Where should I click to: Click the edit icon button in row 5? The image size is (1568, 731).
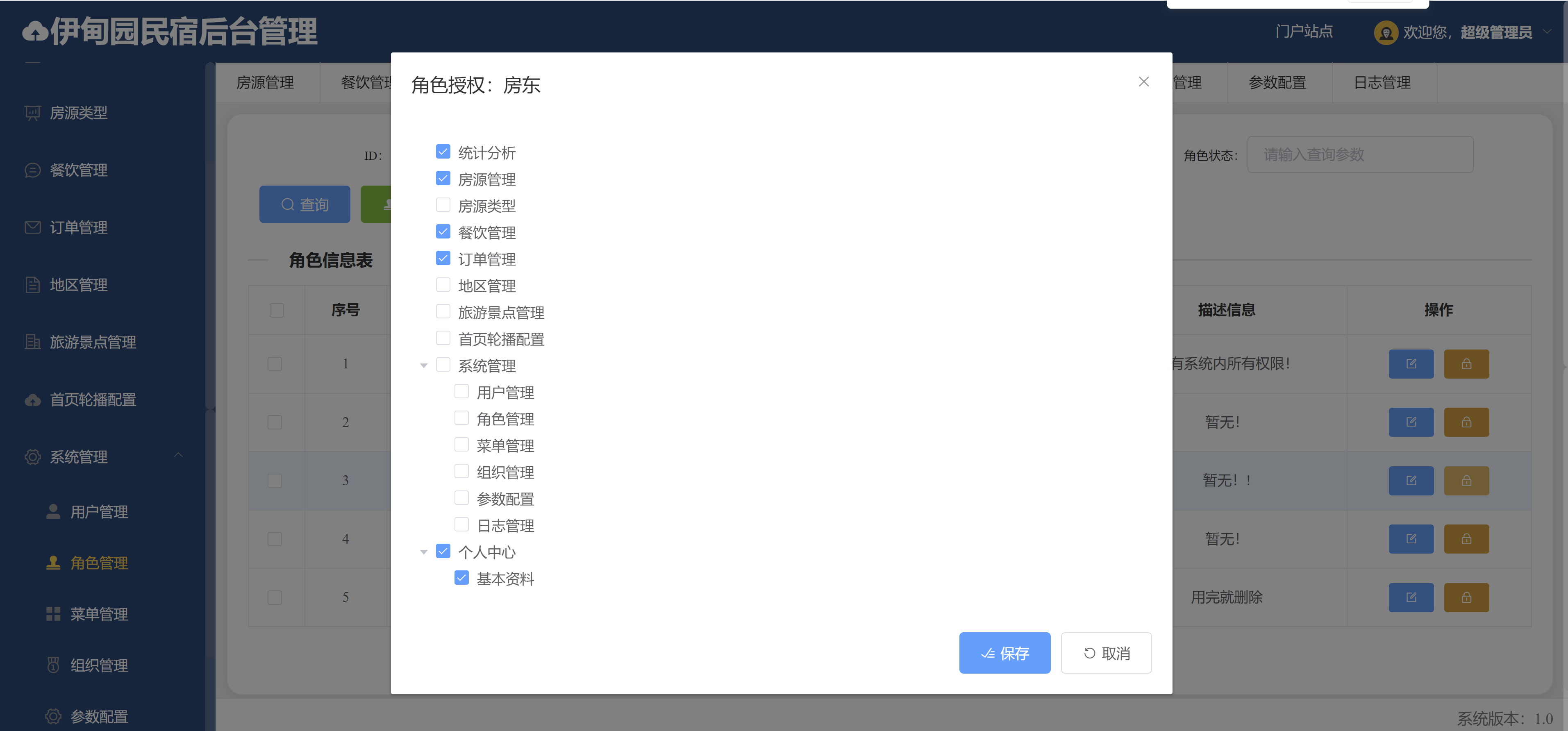pyautogui.click(x=1411, y=597)
